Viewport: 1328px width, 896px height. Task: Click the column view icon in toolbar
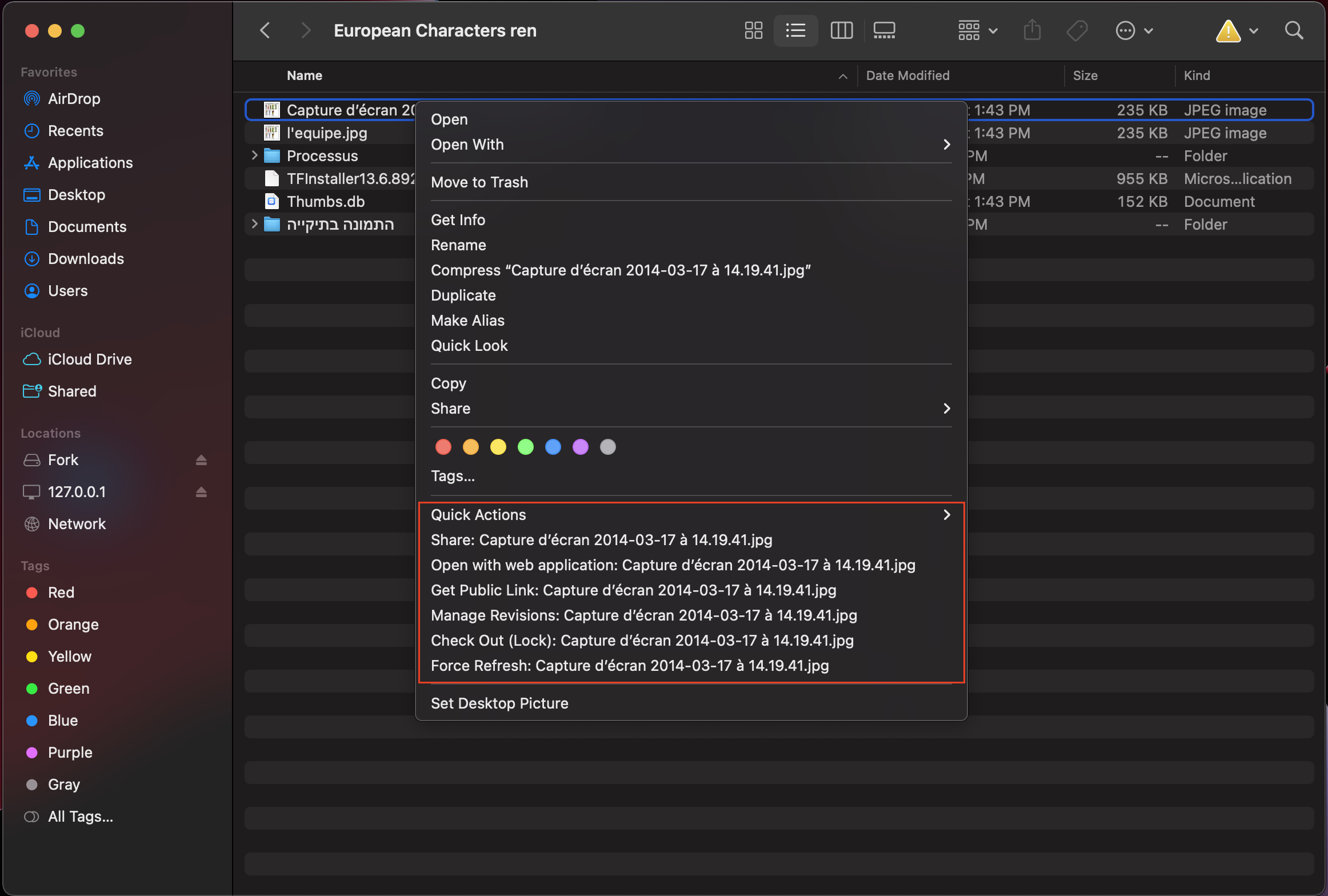(840, 30)
